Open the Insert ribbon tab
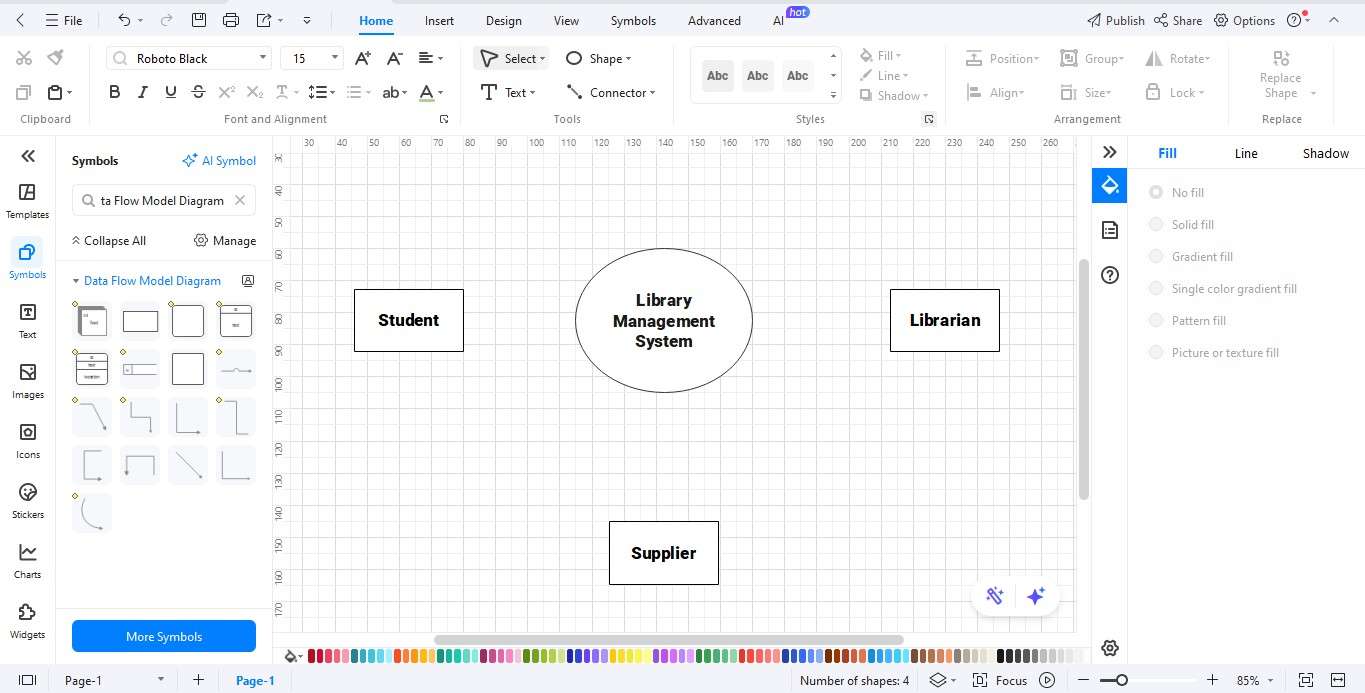The width and height of the screenshot is (1365, 693). pyautogui.click(x=439, y=20)
